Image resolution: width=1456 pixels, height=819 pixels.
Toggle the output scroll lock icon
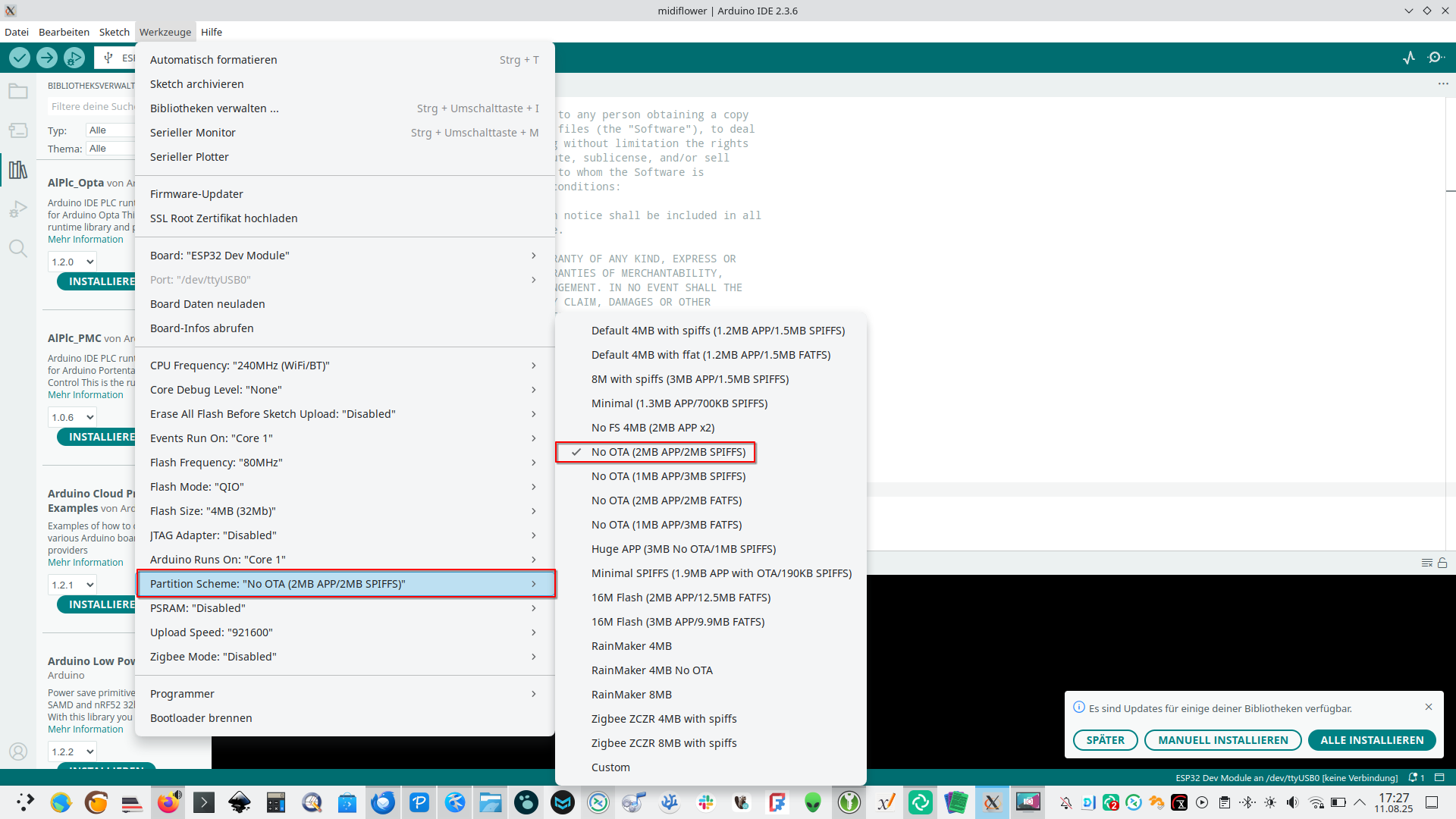(x=1442, y=563)
